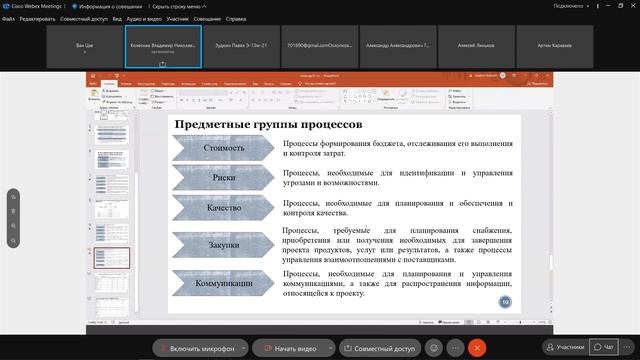Click lowest magnifier in left floating view toolbar
The image size is (640, 360).
(13, 241)
